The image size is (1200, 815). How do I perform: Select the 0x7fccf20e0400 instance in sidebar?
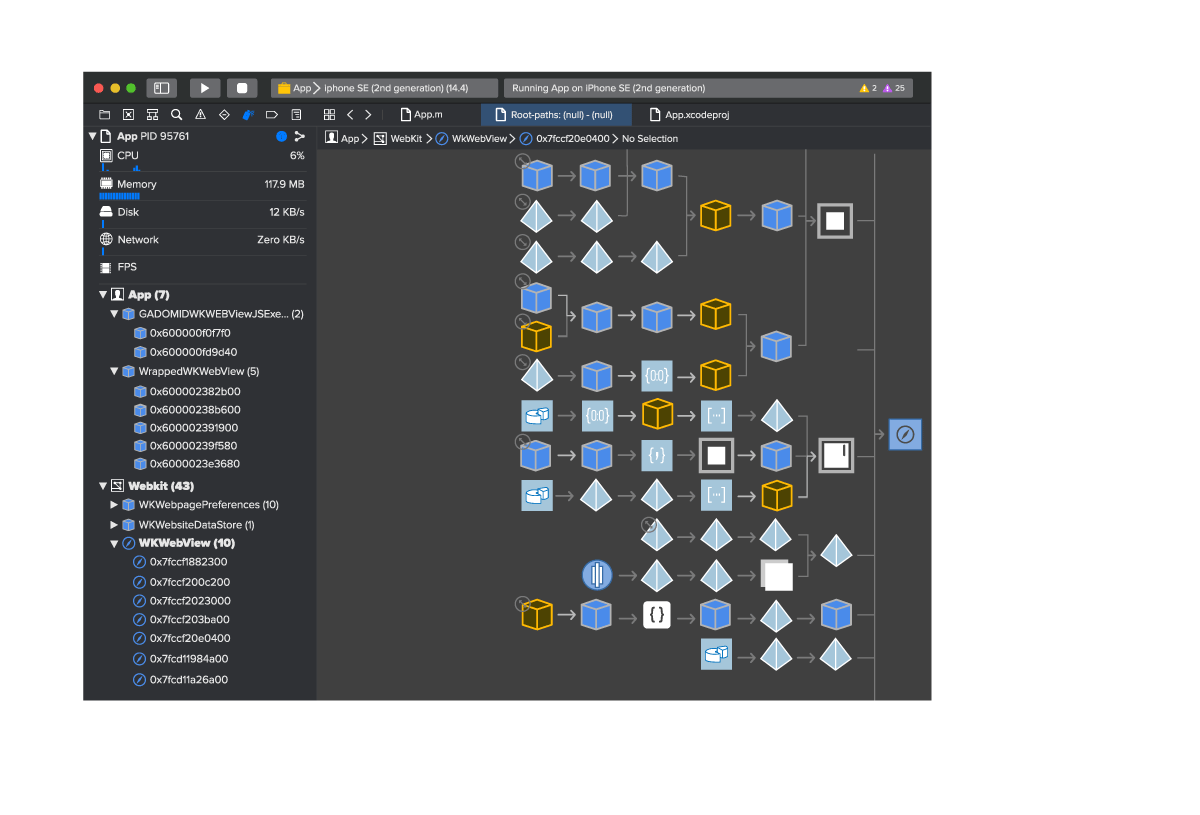[x=190, y=638]
